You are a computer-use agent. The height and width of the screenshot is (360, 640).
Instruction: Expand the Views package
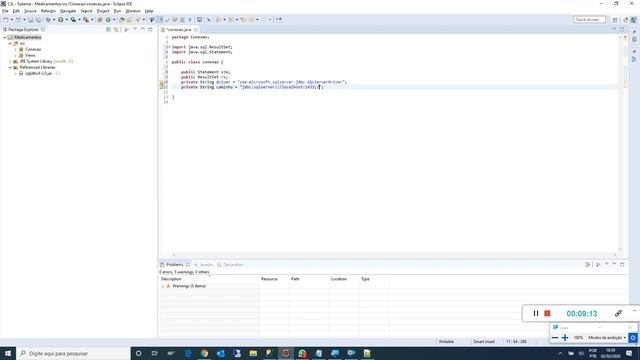16,55
